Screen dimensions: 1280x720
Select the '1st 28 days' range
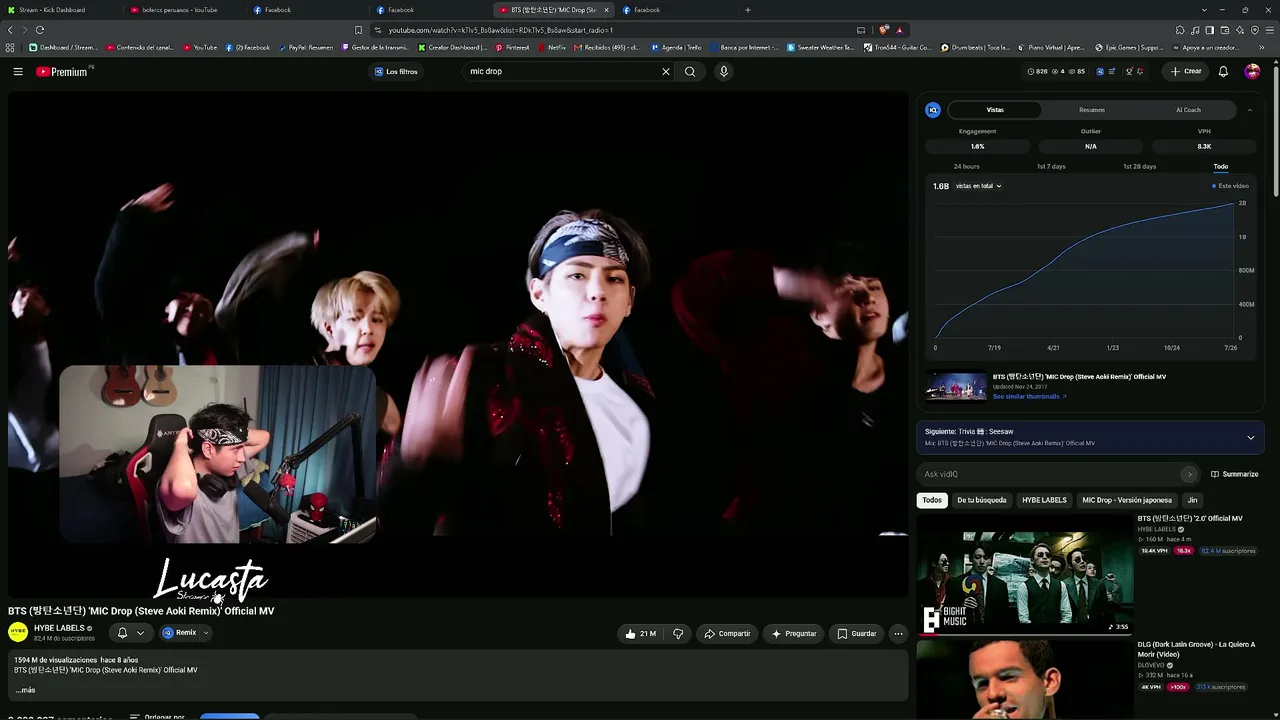click(x=1139, y=166)
